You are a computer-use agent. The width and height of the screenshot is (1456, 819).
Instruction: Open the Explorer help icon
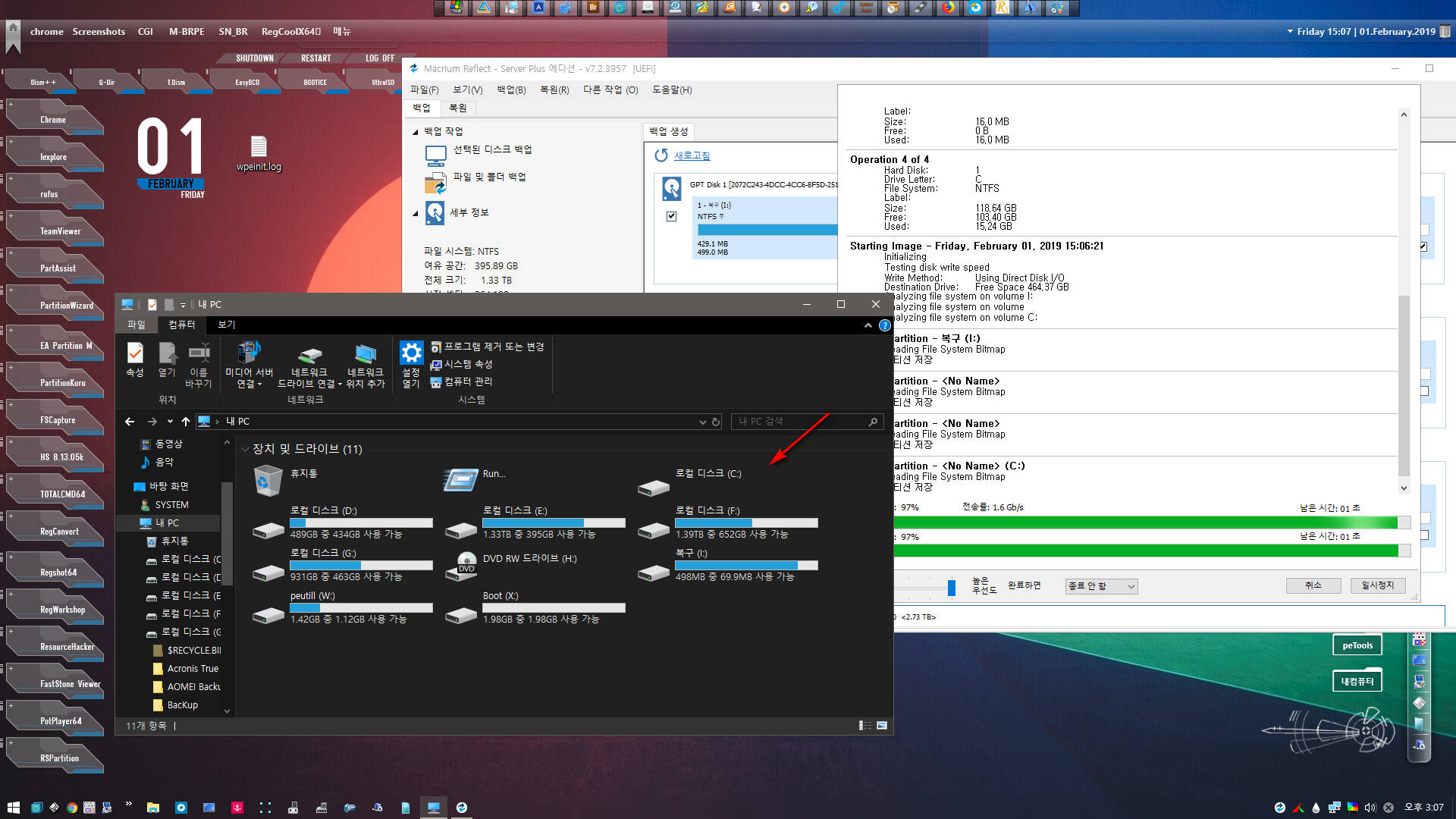pos(884,325)
